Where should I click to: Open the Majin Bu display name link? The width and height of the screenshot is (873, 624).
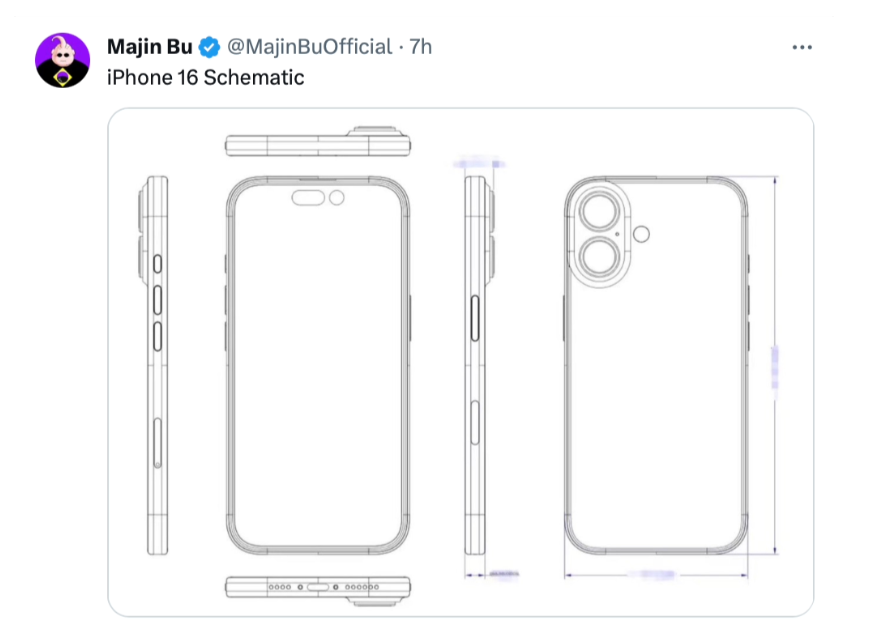pyautogui.click(x=149, y=47)
